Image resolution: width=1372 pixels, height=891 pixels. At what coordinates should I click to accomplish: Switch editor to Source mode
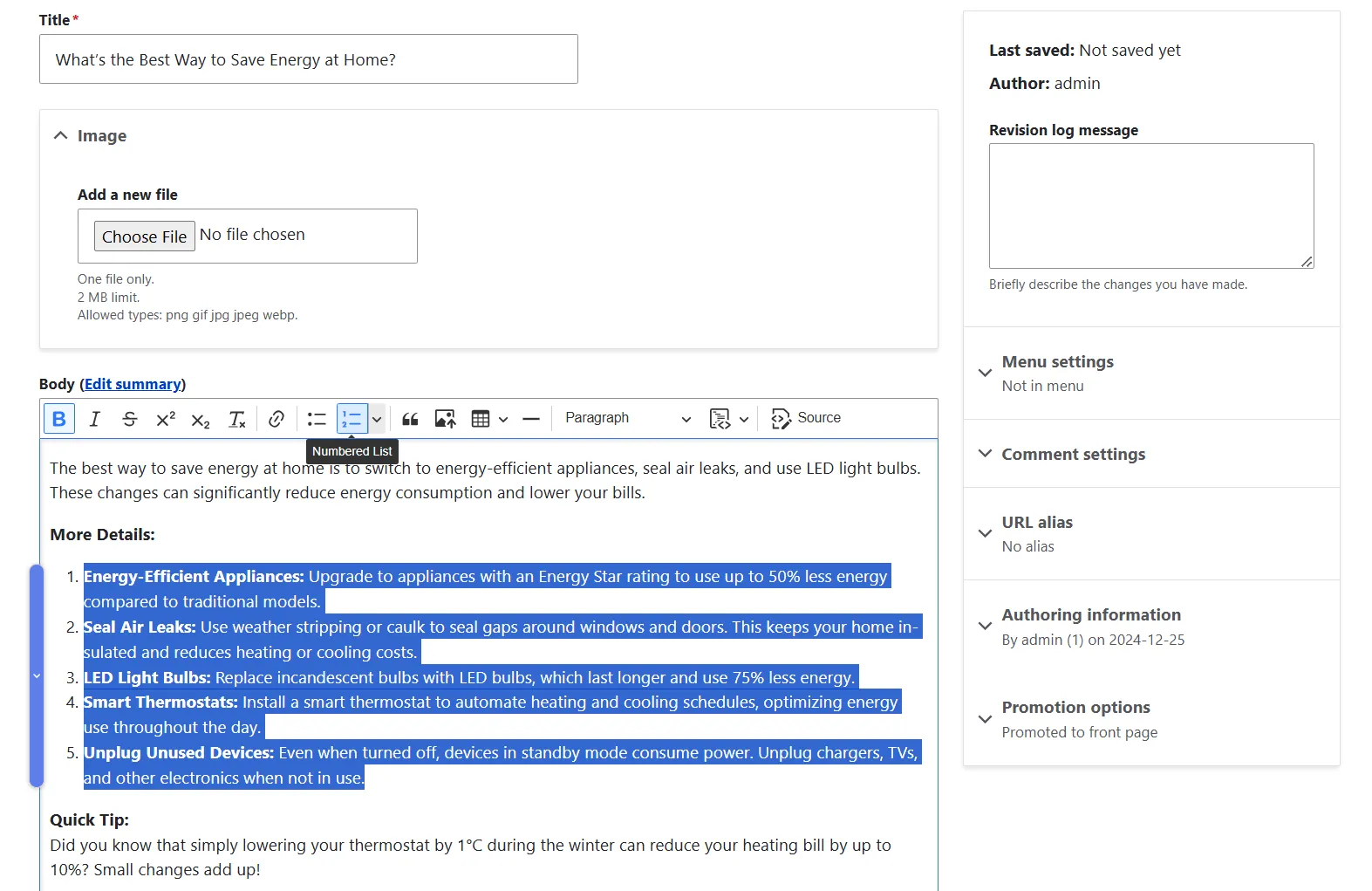[806, 419]
